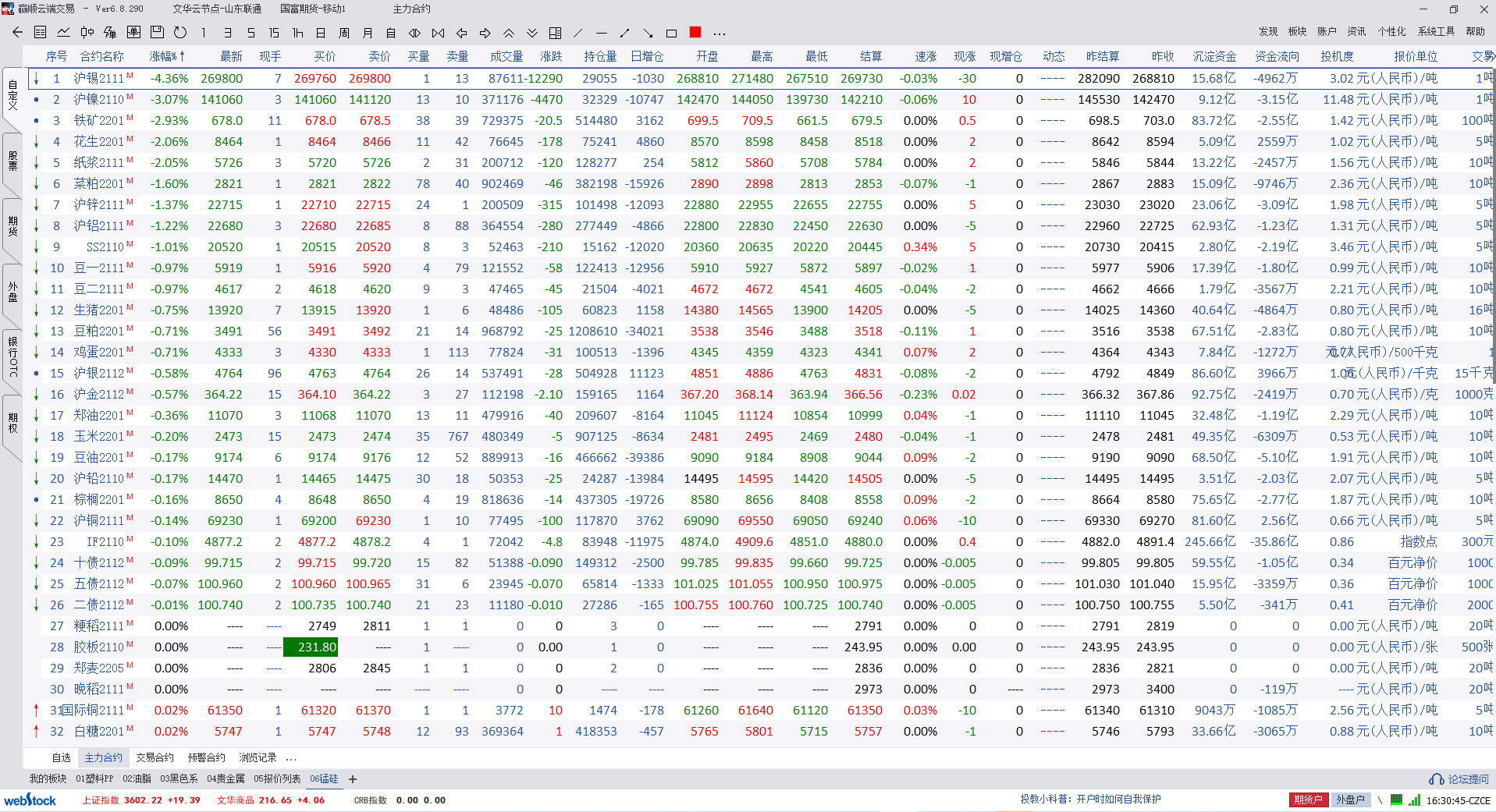Open the 03黑色系 sector tab
This screenshot has height=812, width=1496.
coord(179,778)
